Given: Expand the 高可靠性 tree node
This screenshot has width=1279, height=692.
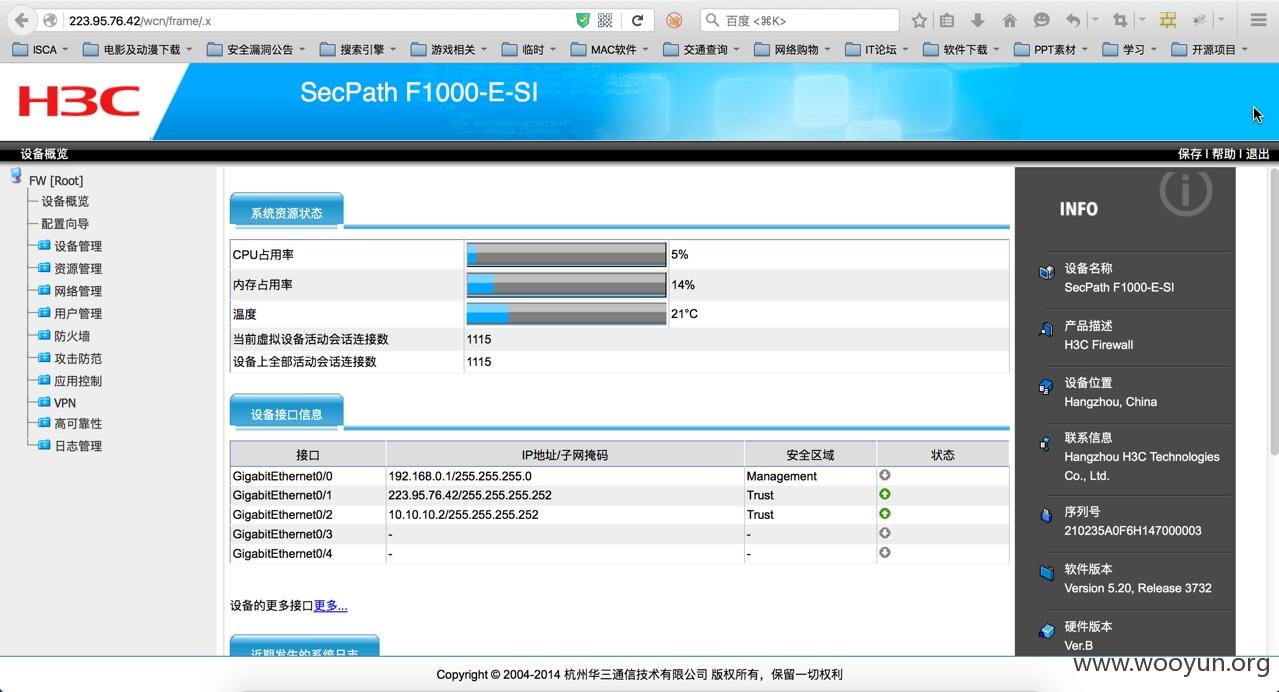Looking at the screenshot, I should 44,423.
